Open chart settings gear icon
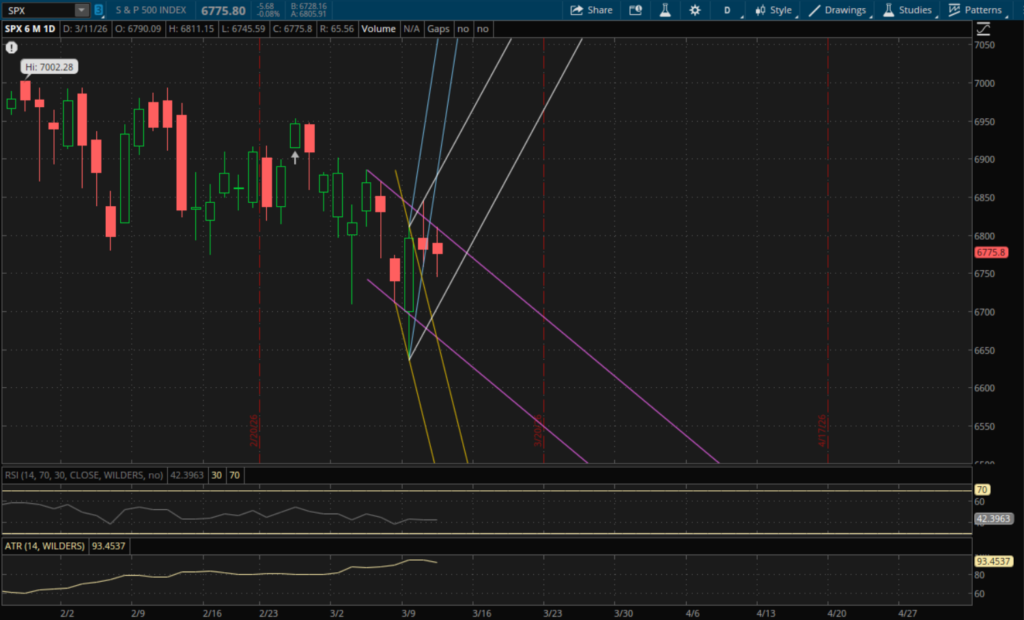This screenshot has width=1024, height=620. coord(695,10)
